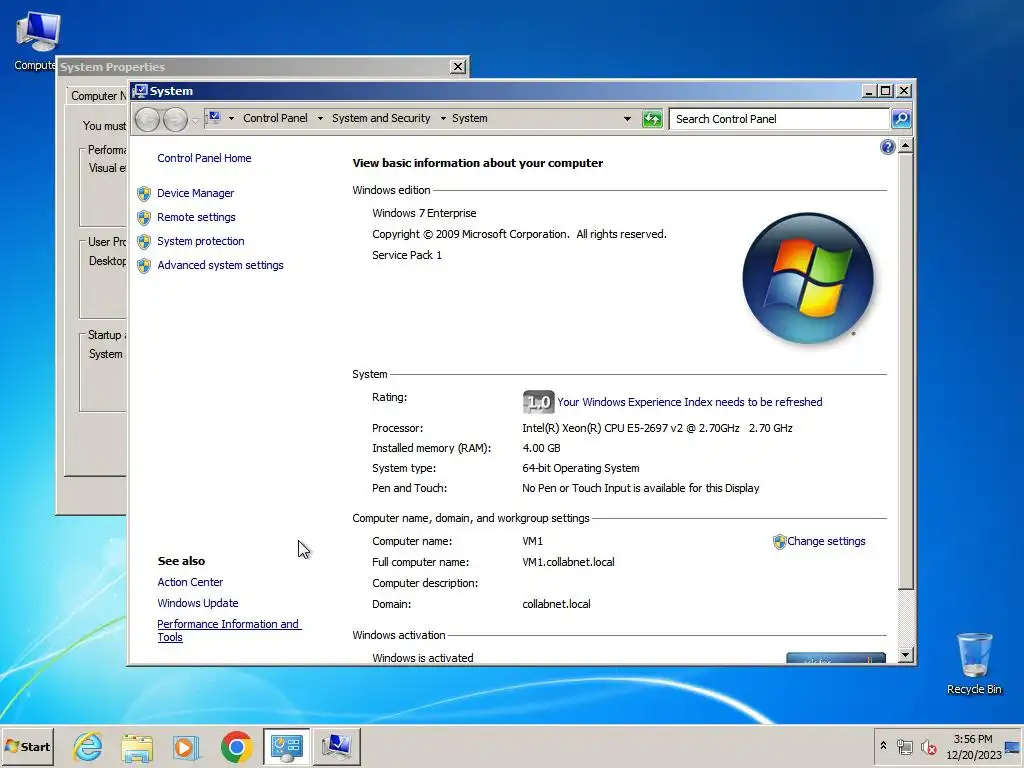This screenshot has height=768, width=1024.
Task: Click the shield icon beside Device Manager
Action: [x=144, y=193]
